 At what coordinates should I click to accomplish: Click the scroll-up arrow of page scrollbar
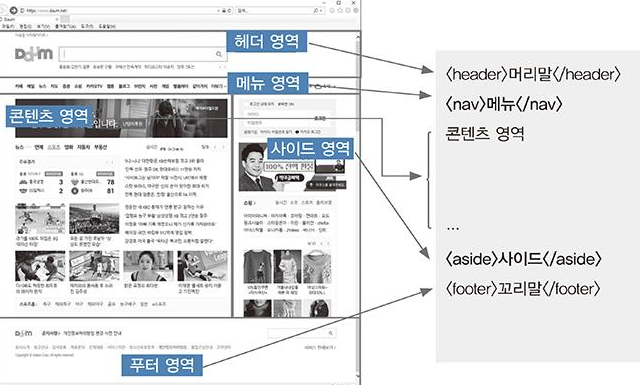tap(358, 38)
